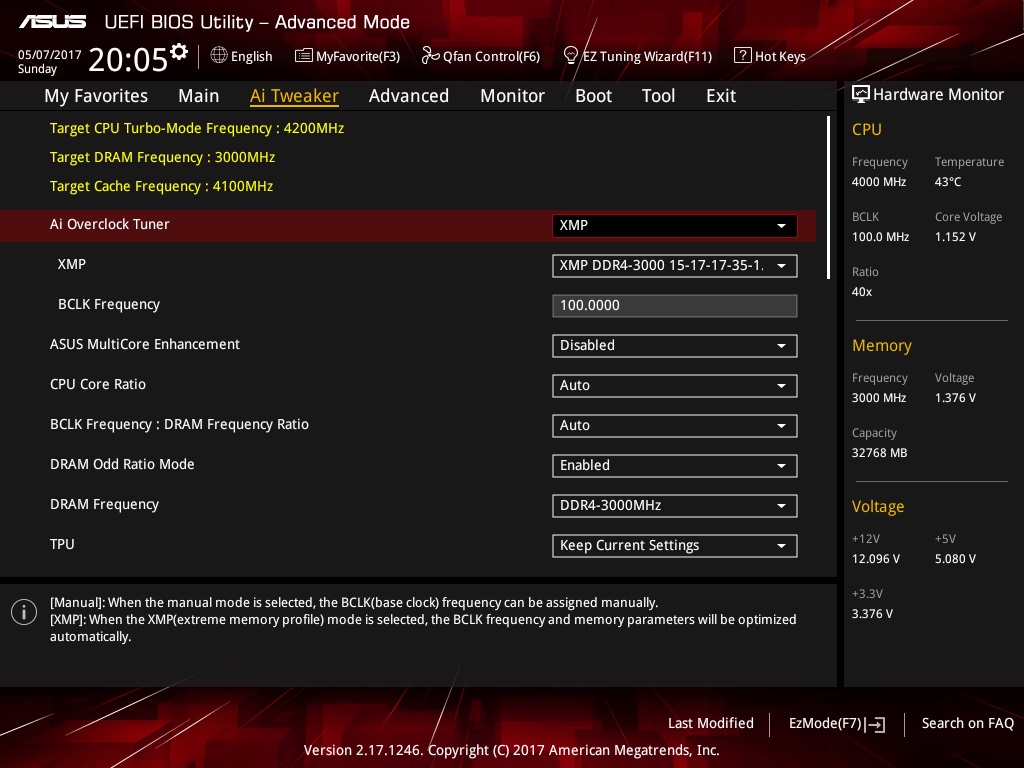Image resolution: width=1024 pixels, height=768 pixels.
Task: Open the Advanced tab
Action: pos(409,96)
